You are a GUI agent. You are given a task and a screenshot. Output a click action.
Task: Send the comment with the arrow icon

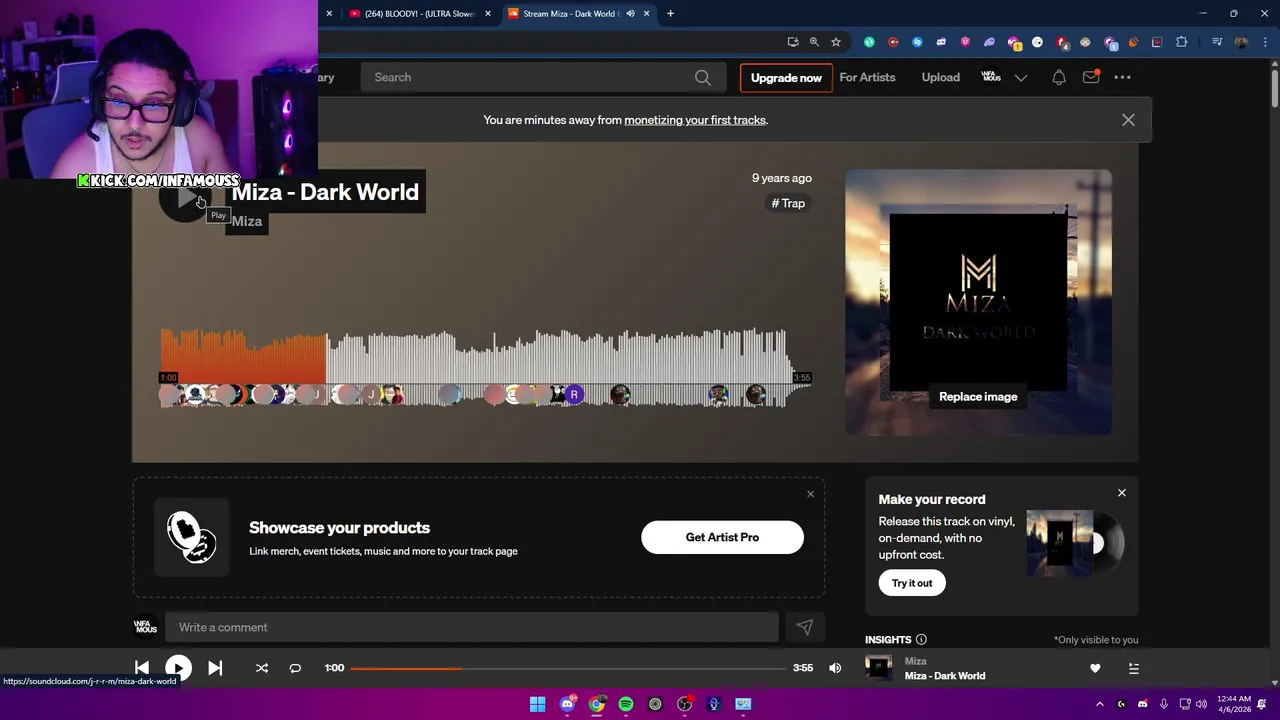tap(804, 627)
